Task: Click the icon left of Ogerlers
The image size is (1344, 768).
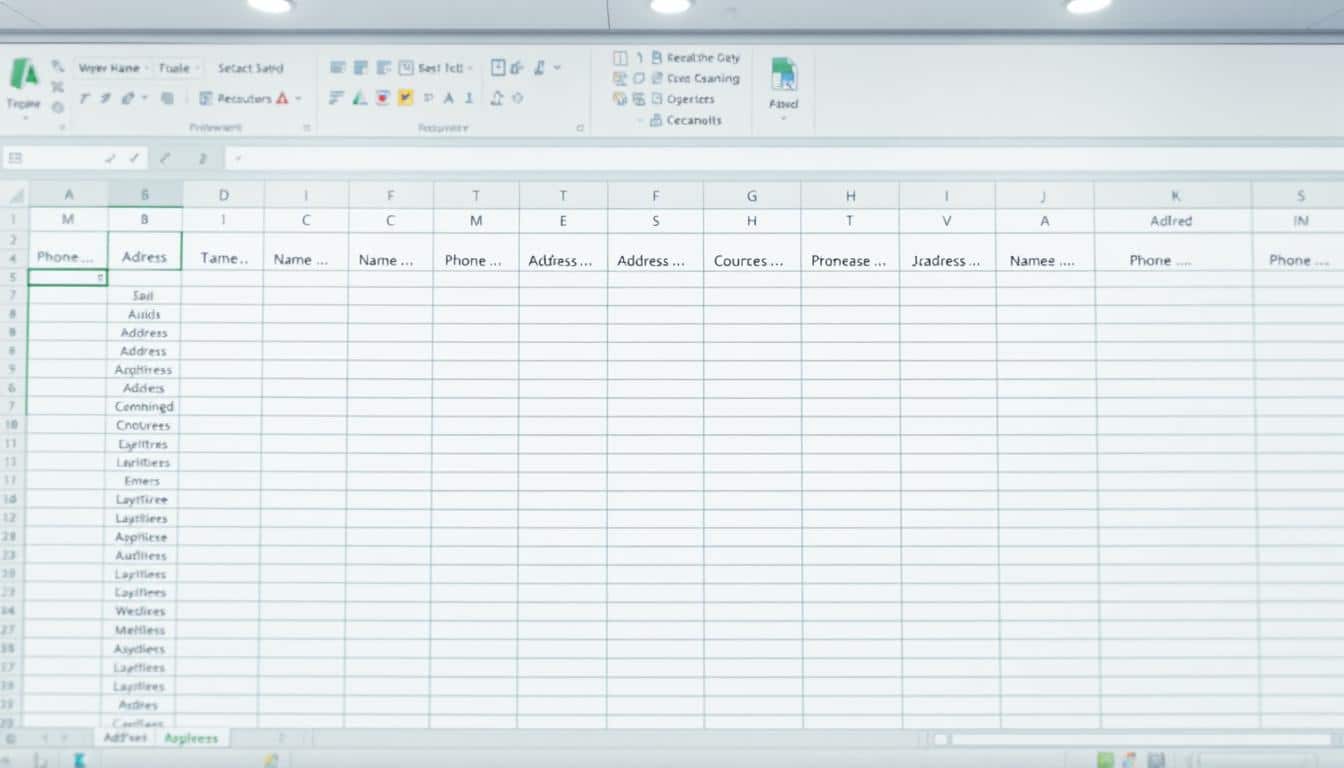Action: point(657,99)
